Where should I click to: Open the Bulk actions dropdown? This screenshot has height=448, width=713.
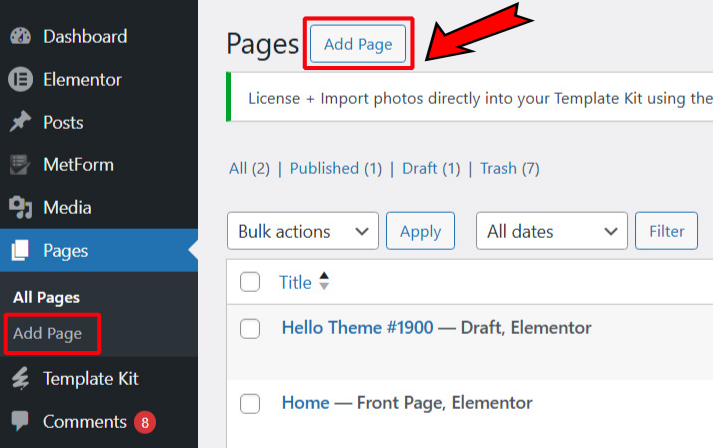pyautogui.click(x=303, y=231)
